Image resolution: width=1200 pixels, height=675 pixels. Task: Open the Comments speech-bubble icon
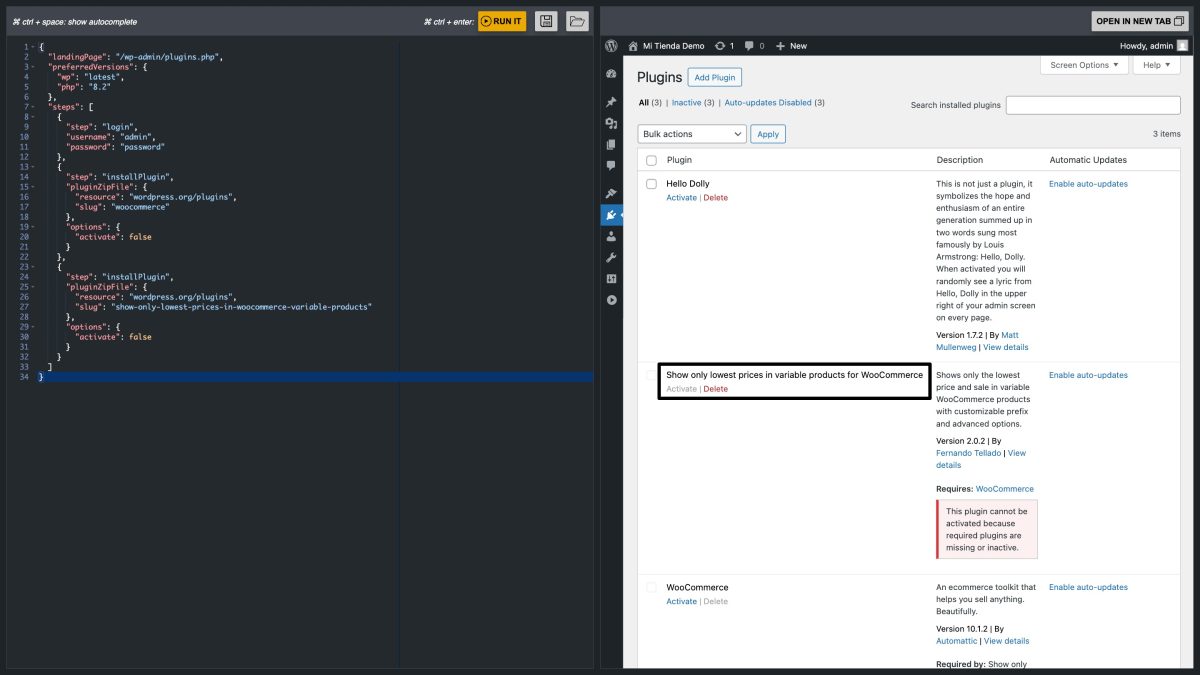pyautogui.click(x=612, y=165)
